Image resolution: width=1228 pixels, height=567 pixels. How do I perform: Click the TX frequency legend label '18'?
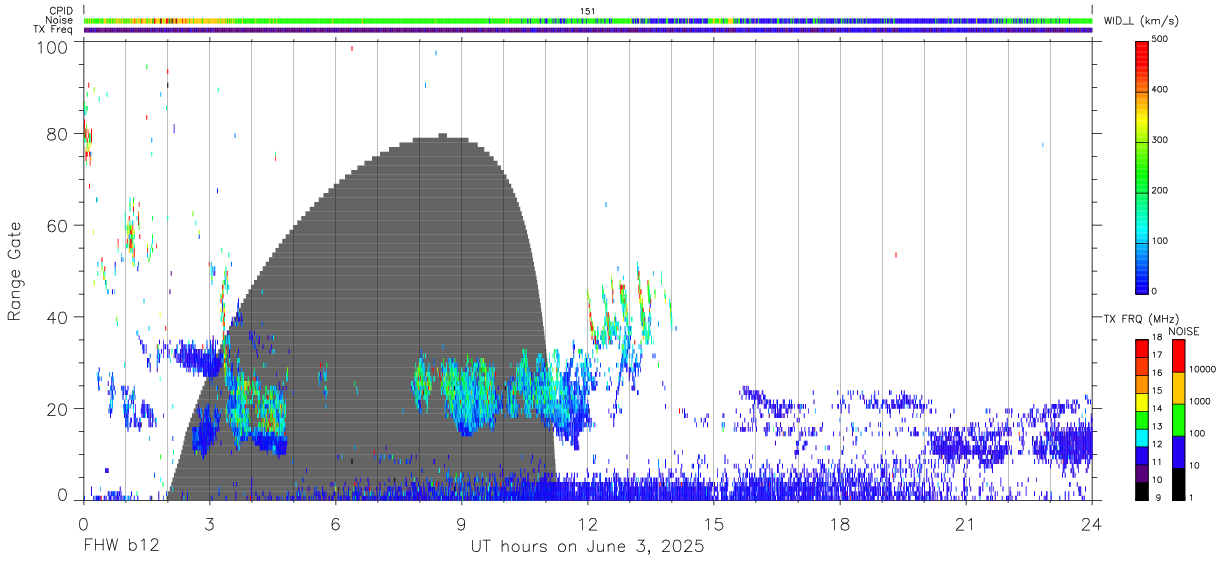(1158, 338)
